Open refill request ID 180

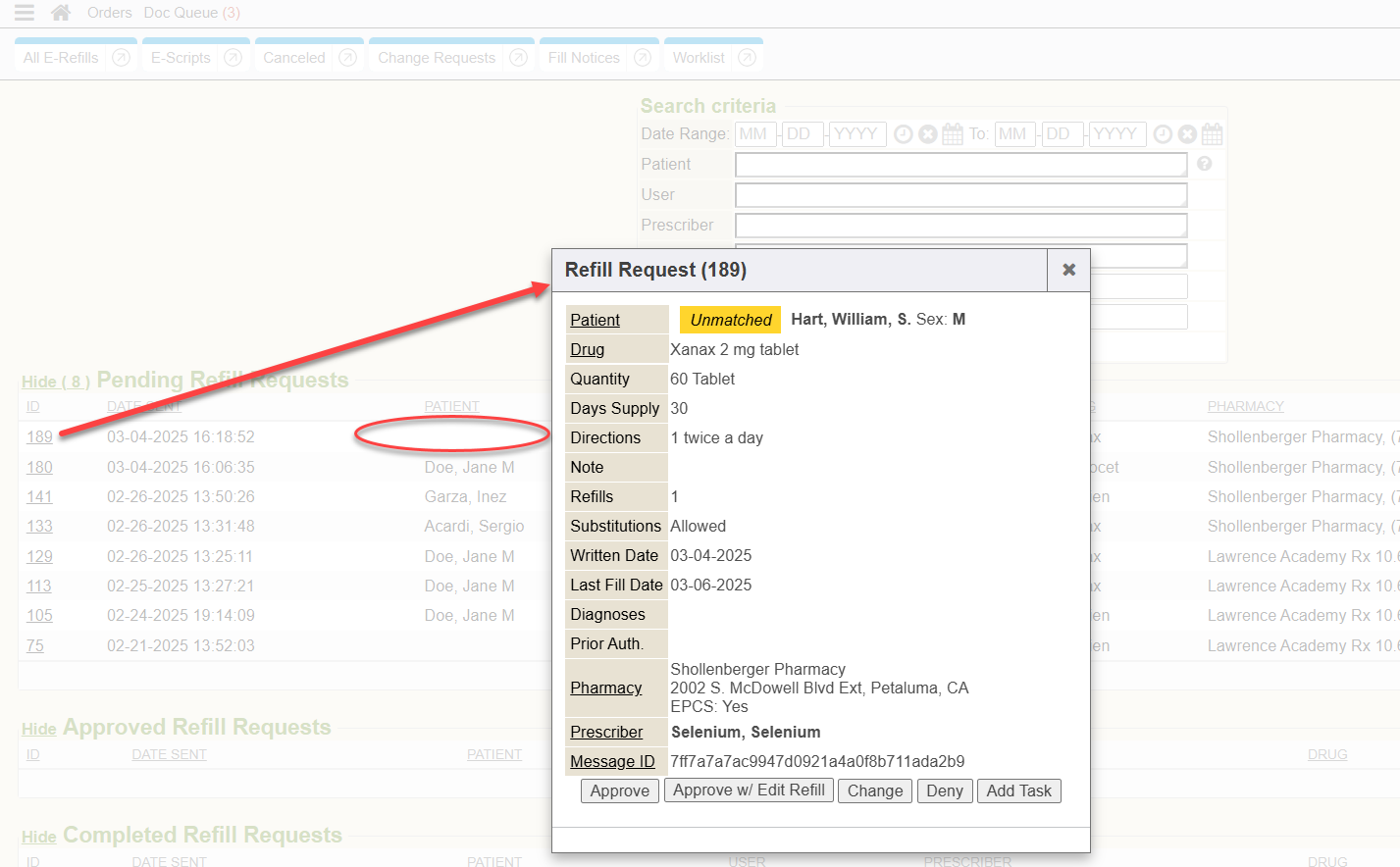click(x=39, y=467)
